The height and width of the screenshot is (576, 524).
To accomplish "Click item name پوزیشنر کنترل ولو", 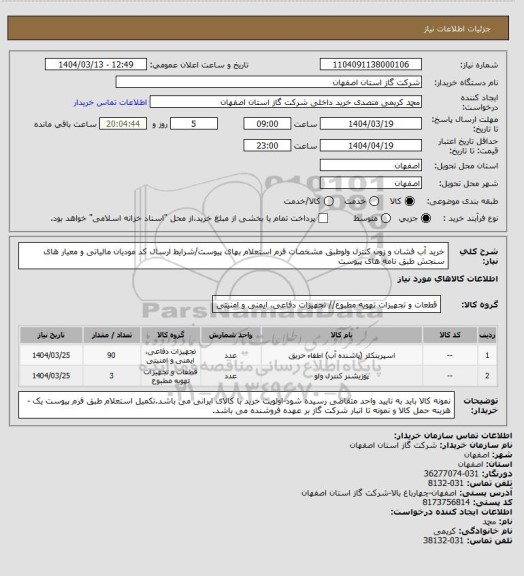I will pos(342,376).
